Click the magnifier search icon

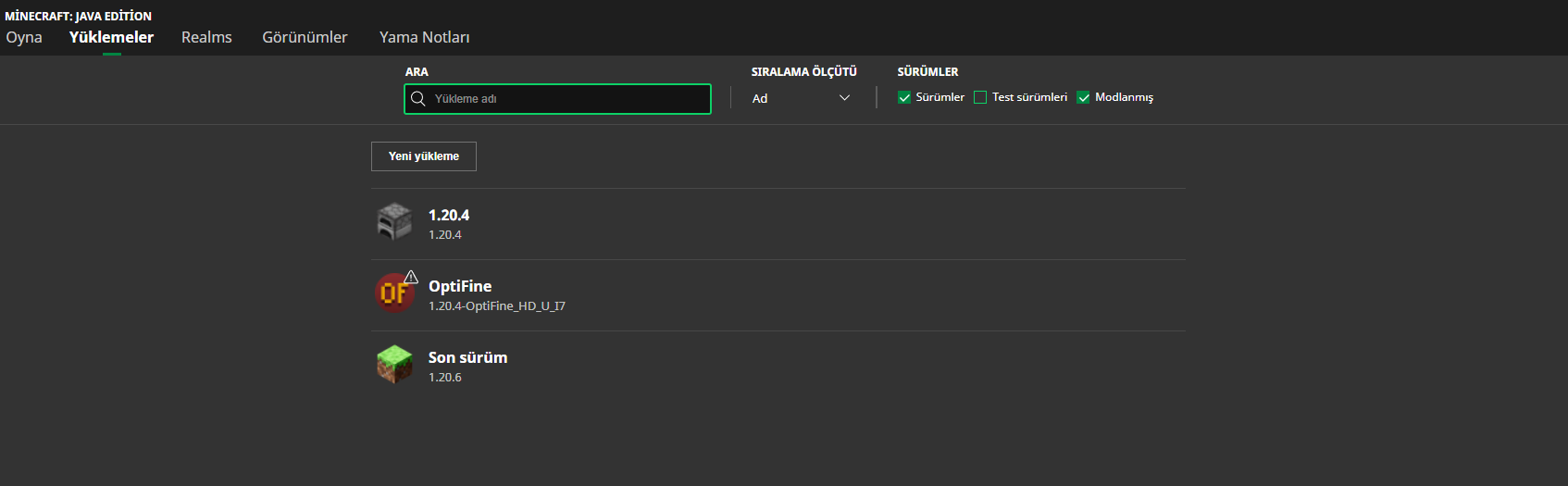(418, 99)
